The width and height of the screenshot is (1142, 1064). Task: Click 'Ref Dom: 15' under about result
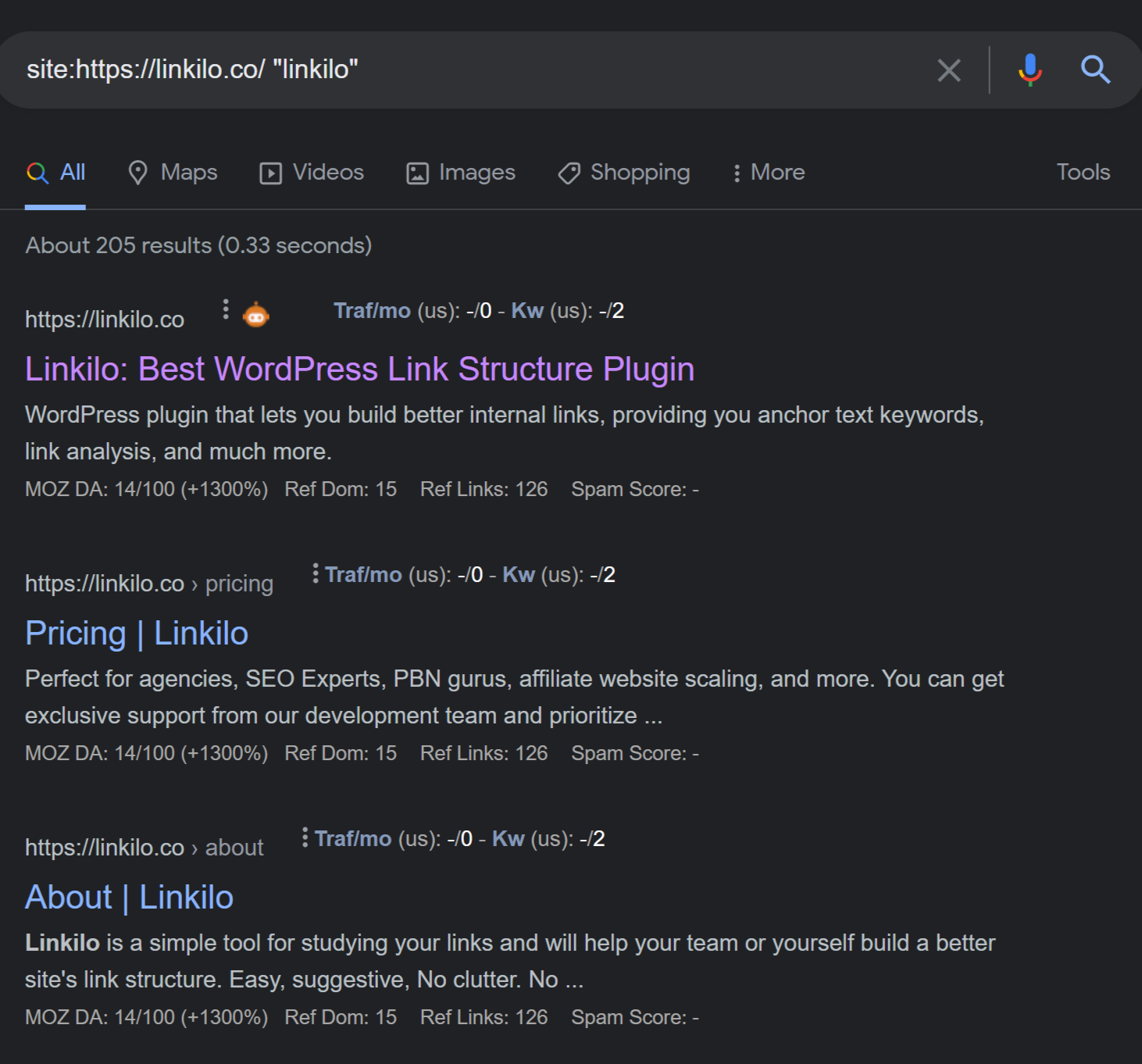click(341, 1018)
